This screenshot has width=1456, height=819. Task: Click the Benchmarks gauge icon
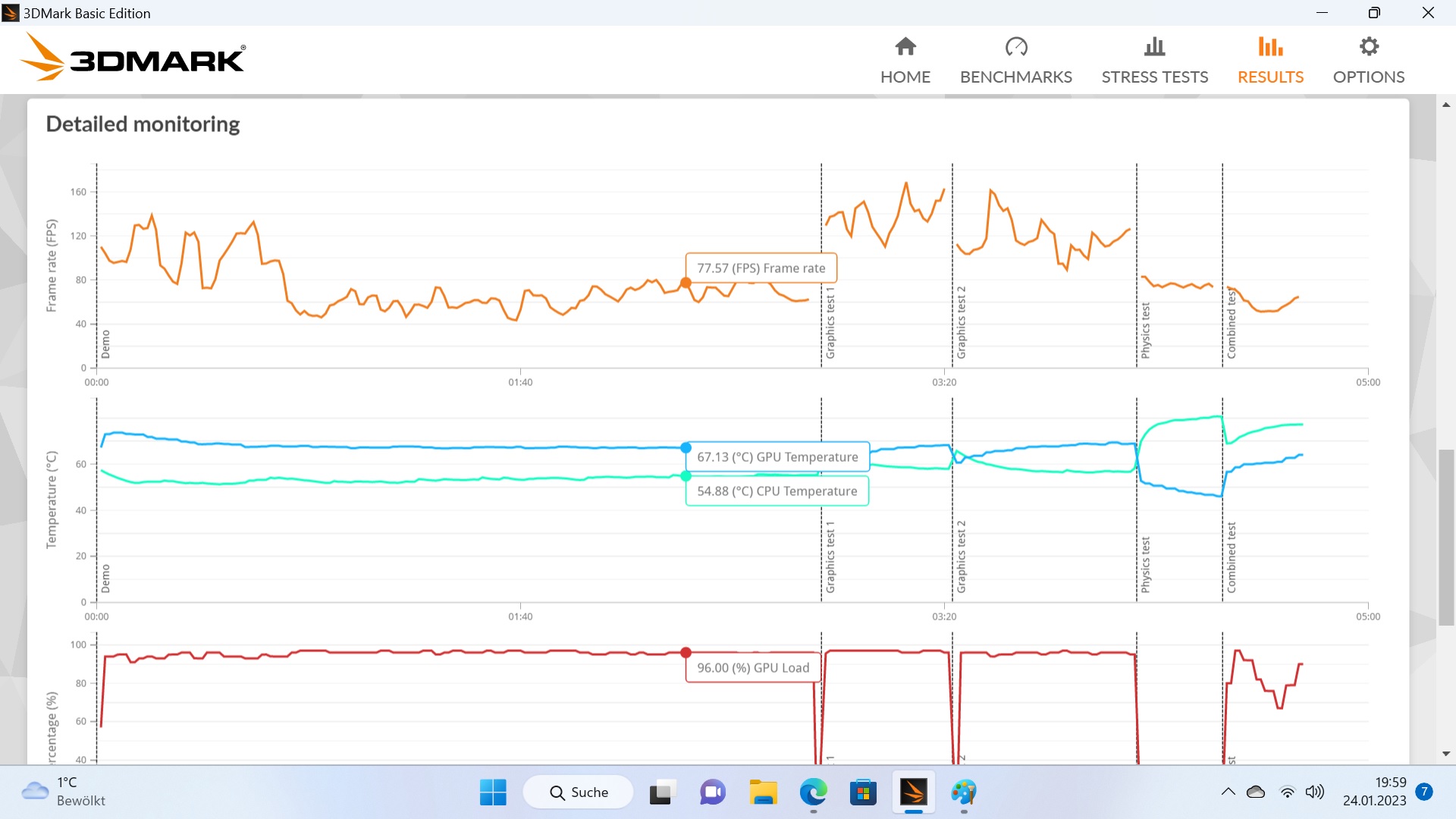[x=1015, y=47]
